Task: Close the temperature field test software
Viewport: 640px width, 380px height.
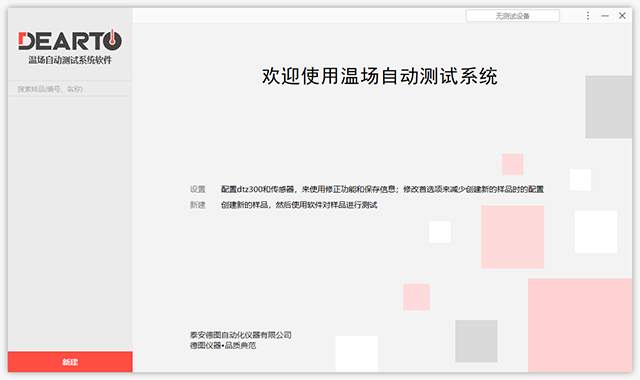Action: pyautogui.click(x=622, y=16)
